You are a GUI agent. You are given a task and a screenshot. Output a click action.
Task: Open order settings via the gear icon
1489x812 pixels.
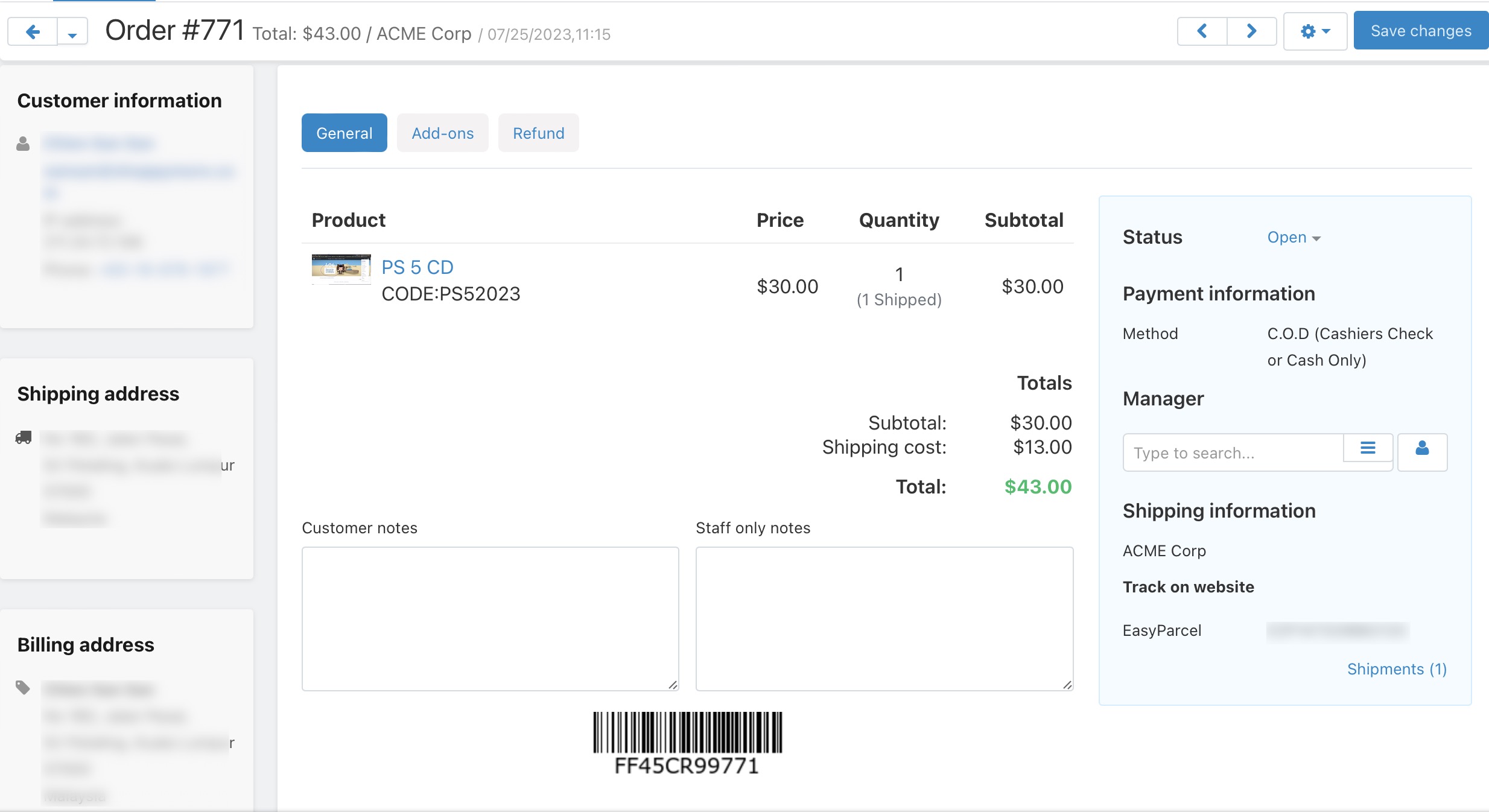point(1308,31)
